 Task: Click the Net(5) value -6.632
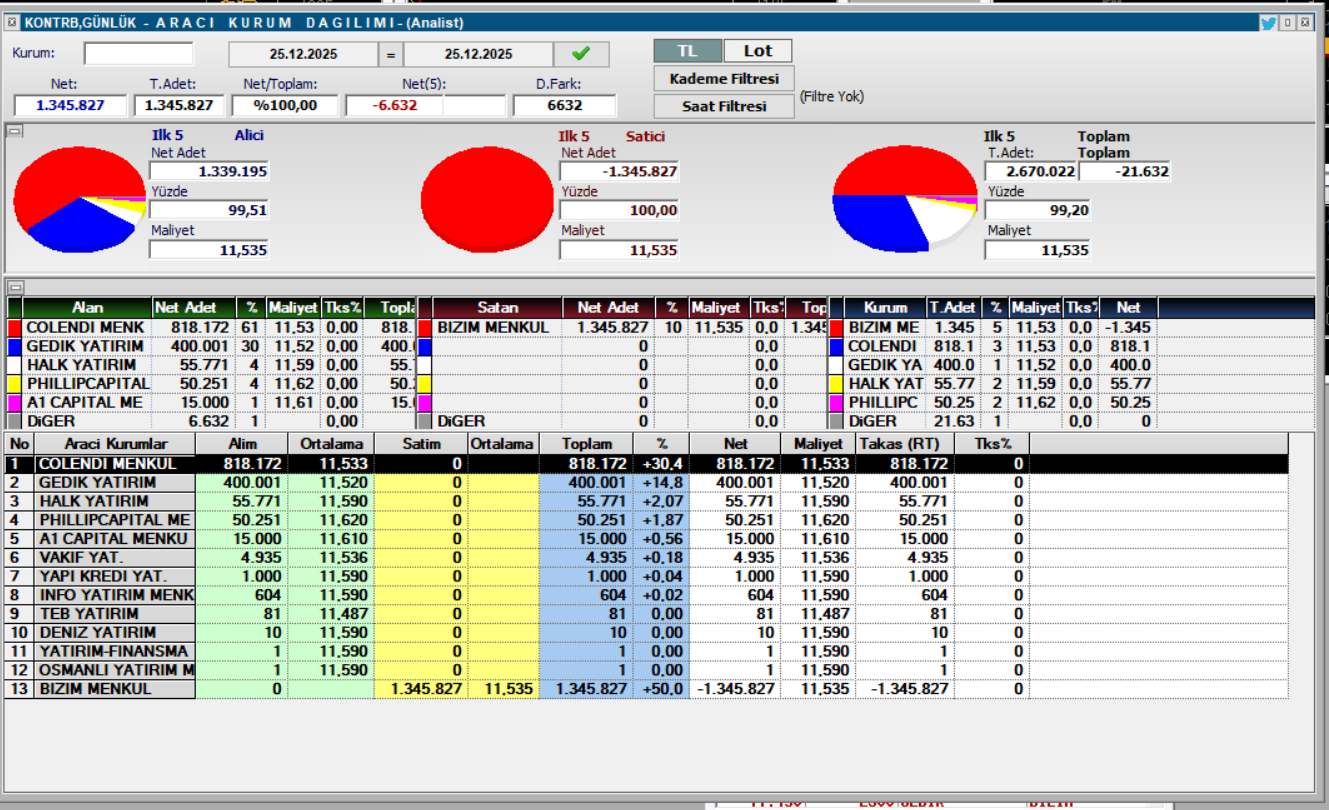pos(394,105)
